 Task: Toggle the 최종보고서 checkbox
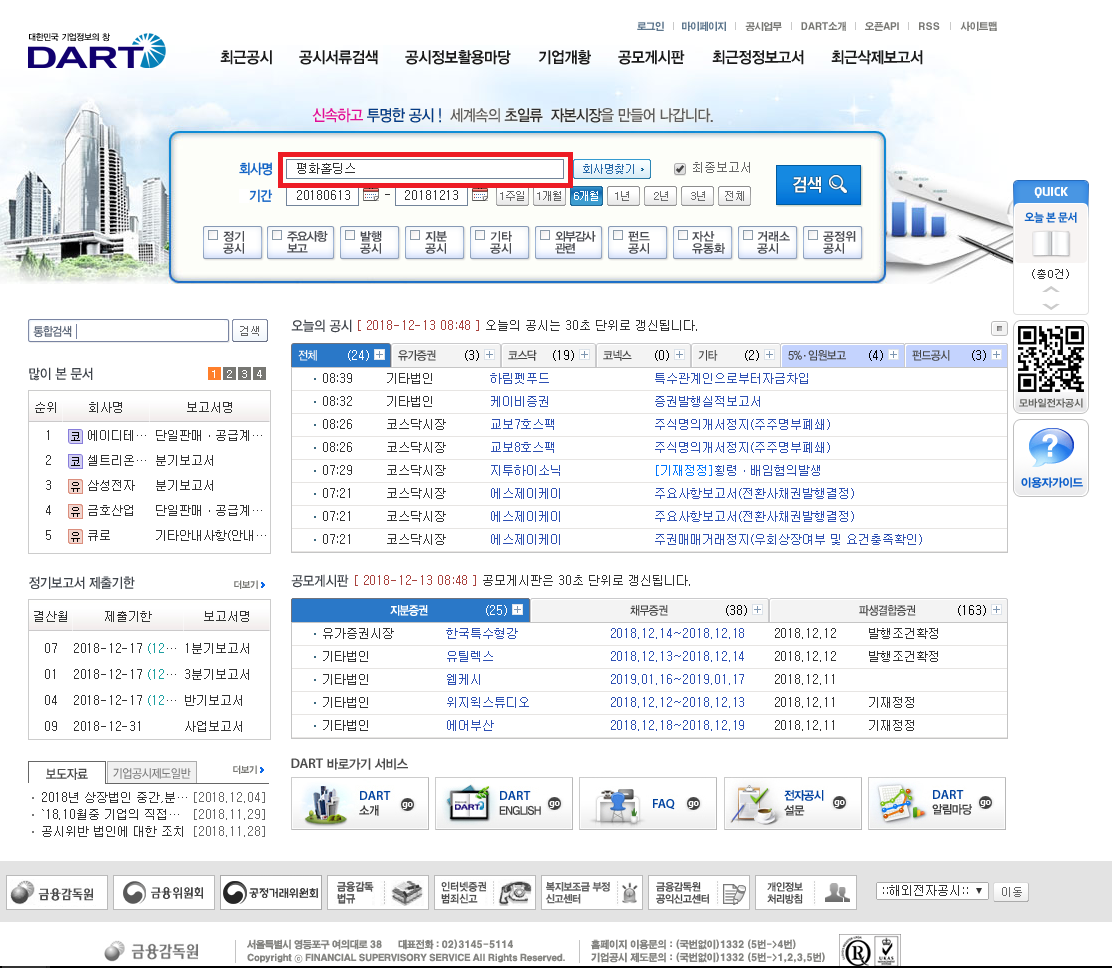[x=679, y=169]
